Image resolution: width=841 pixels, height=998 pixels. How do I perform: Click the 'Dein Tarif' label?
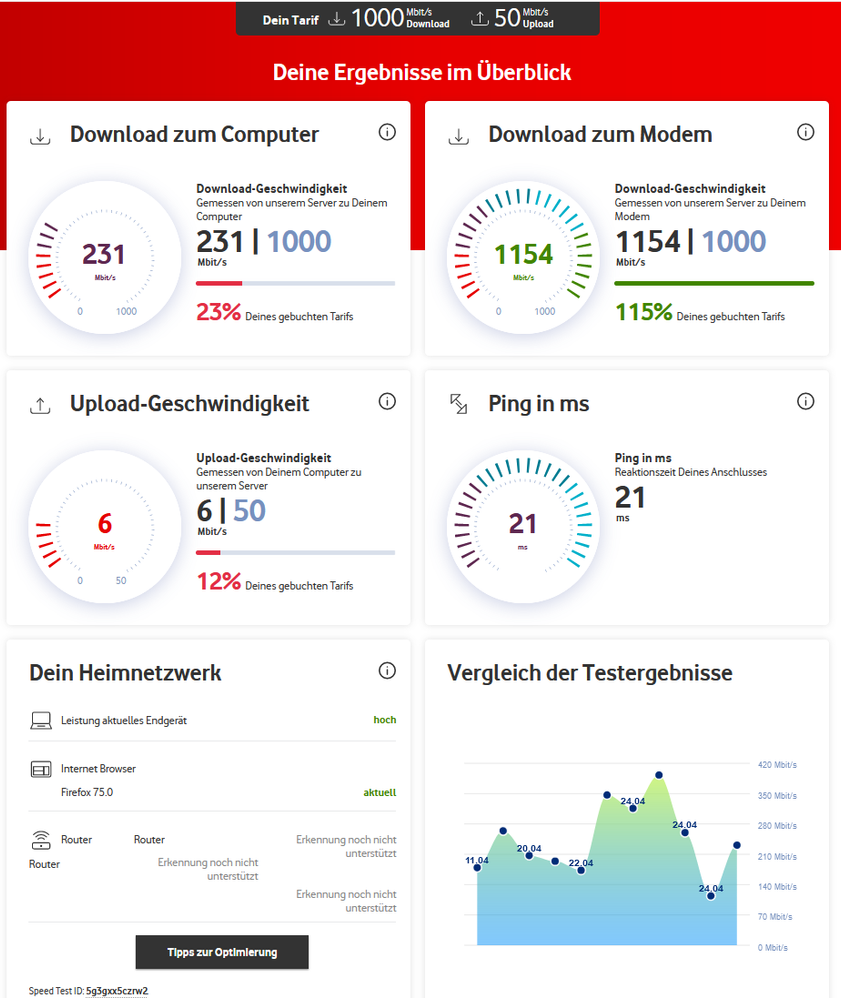[x=290, y=20]
